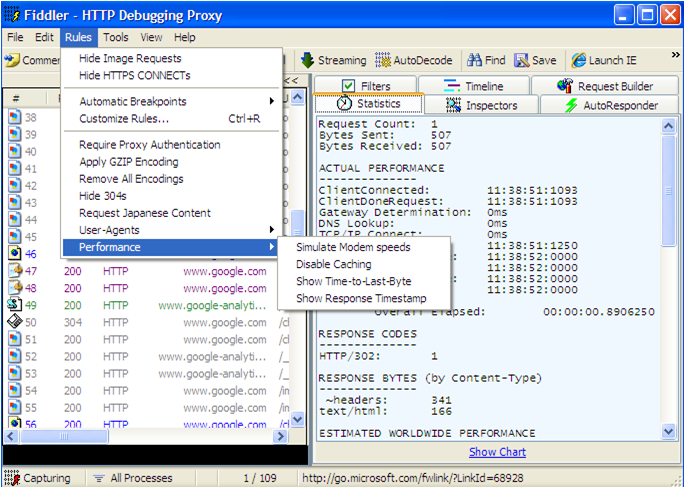This screenshot has height=488, width=685.
Task: Open the View menu
Action: point(151,38)
